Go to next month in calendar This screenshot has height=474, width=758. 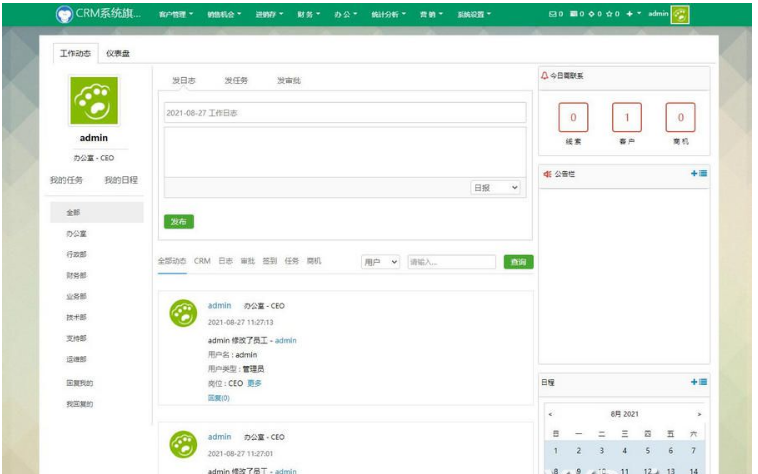699,414
